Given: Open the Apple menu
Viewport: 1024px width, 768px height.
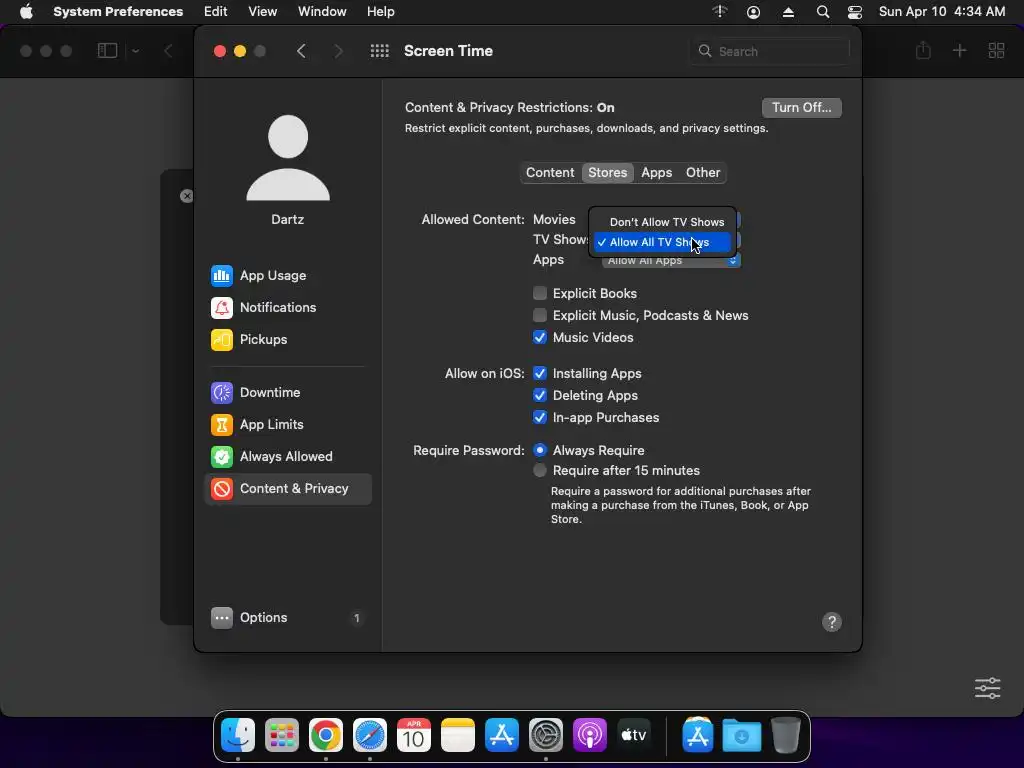Looking at the screenshot, I should pyautogui.click(x=26, y=12).
